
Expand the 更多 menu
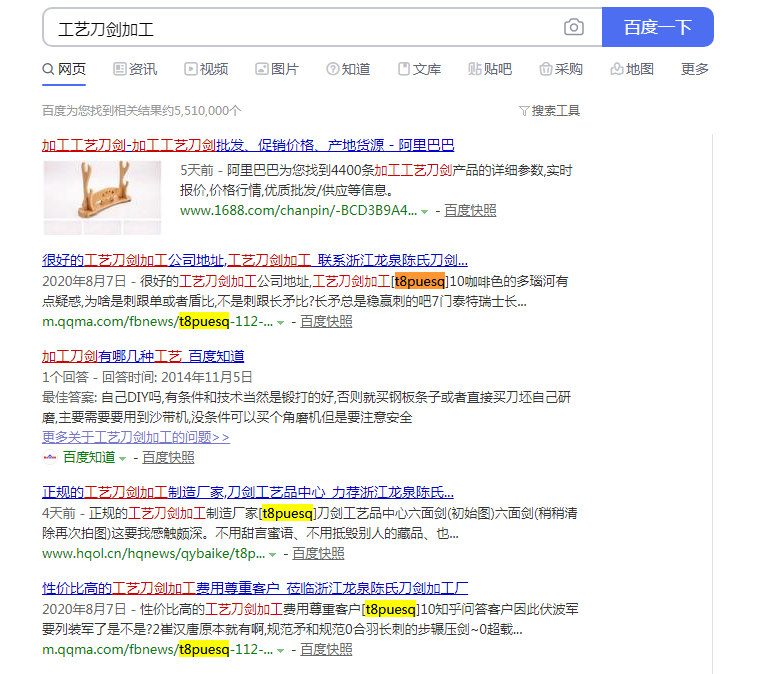pos(694,69)
